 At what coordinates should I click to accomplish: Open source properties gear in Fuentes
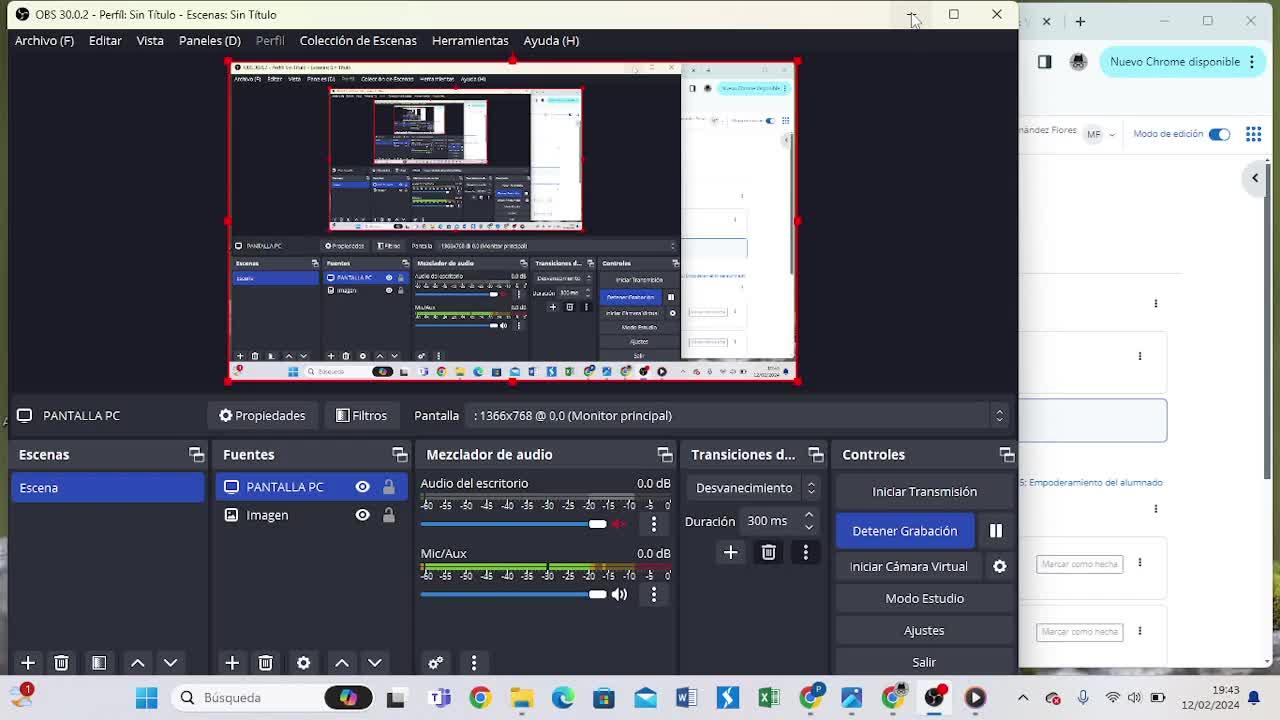tap(303, 663)
